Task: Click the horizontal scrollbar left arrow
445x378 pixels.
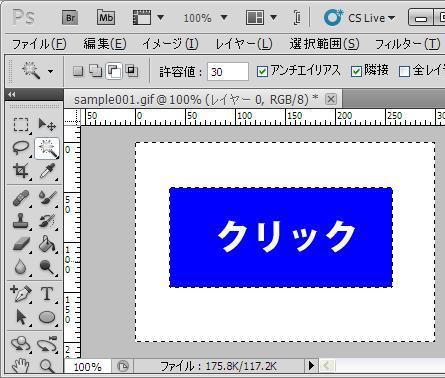Action: [x=326, y=366]
